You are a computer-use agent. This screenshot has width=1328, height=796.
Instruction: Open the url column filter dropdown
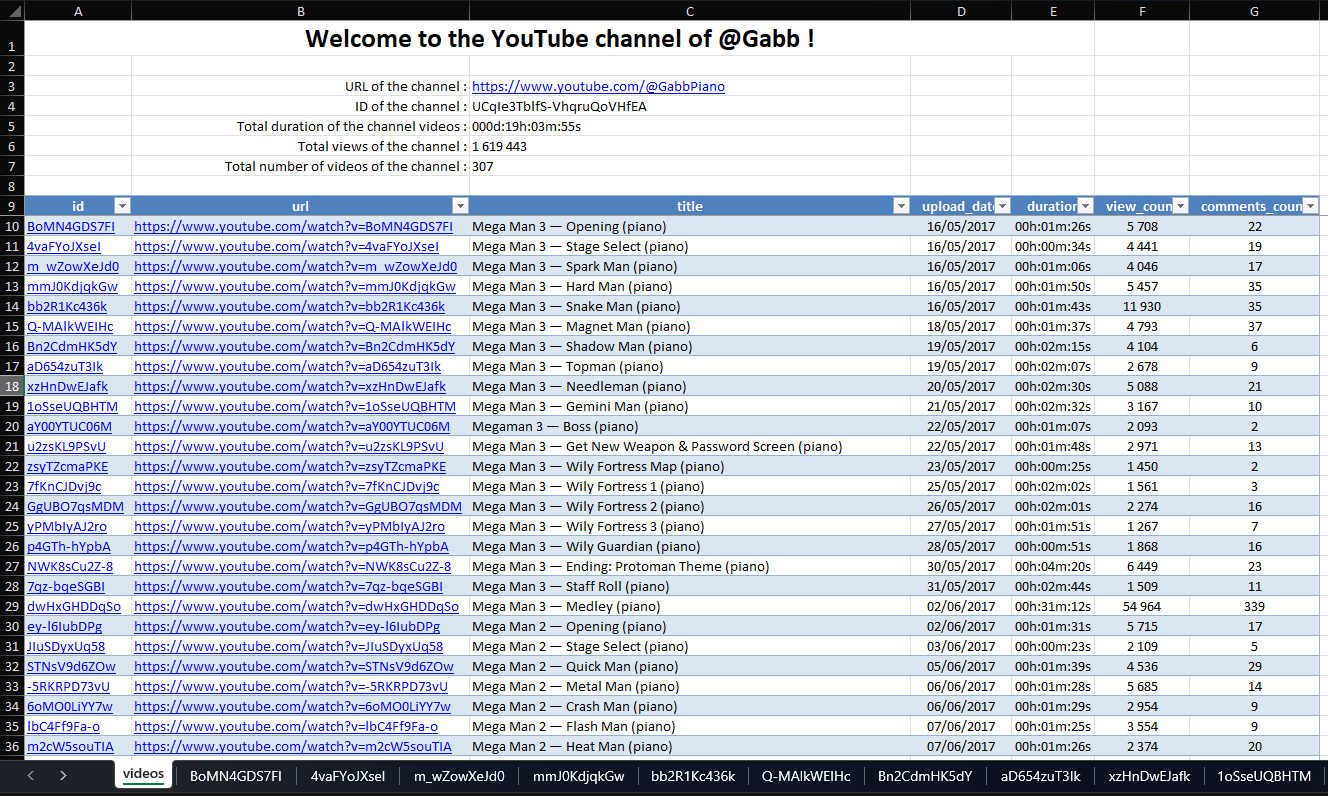[460, 206]
